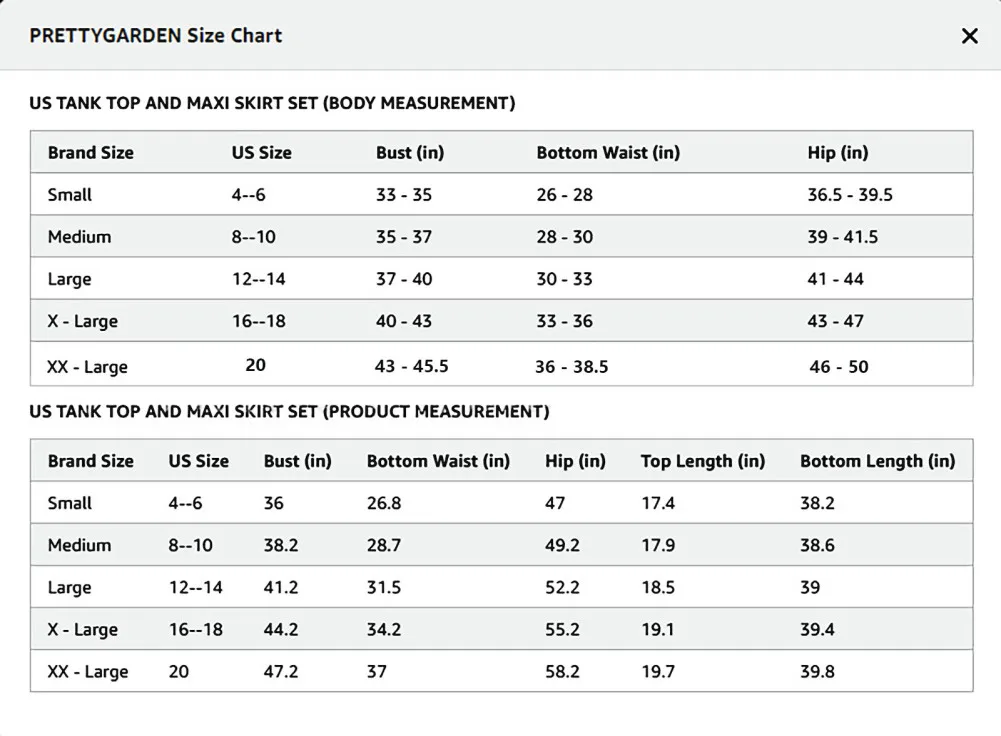Select XX - Large hip value 46 - 50

(839, 367)
